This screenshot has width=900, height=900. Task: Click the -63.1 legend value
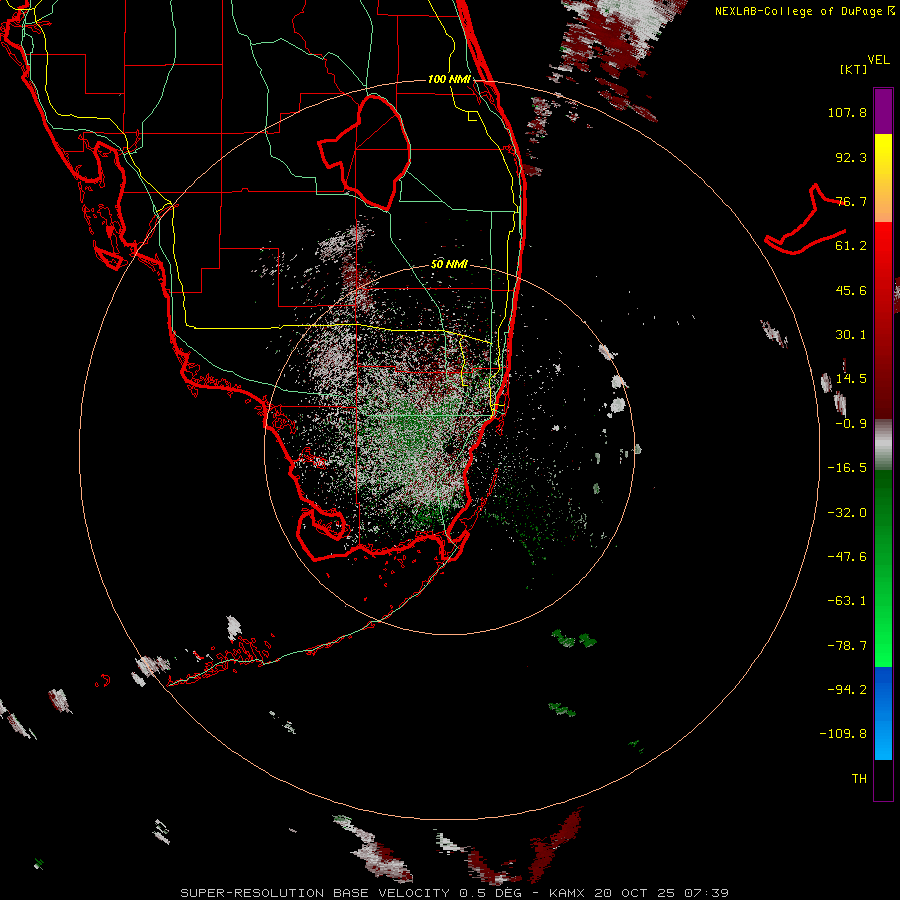[x=847, y=601]
